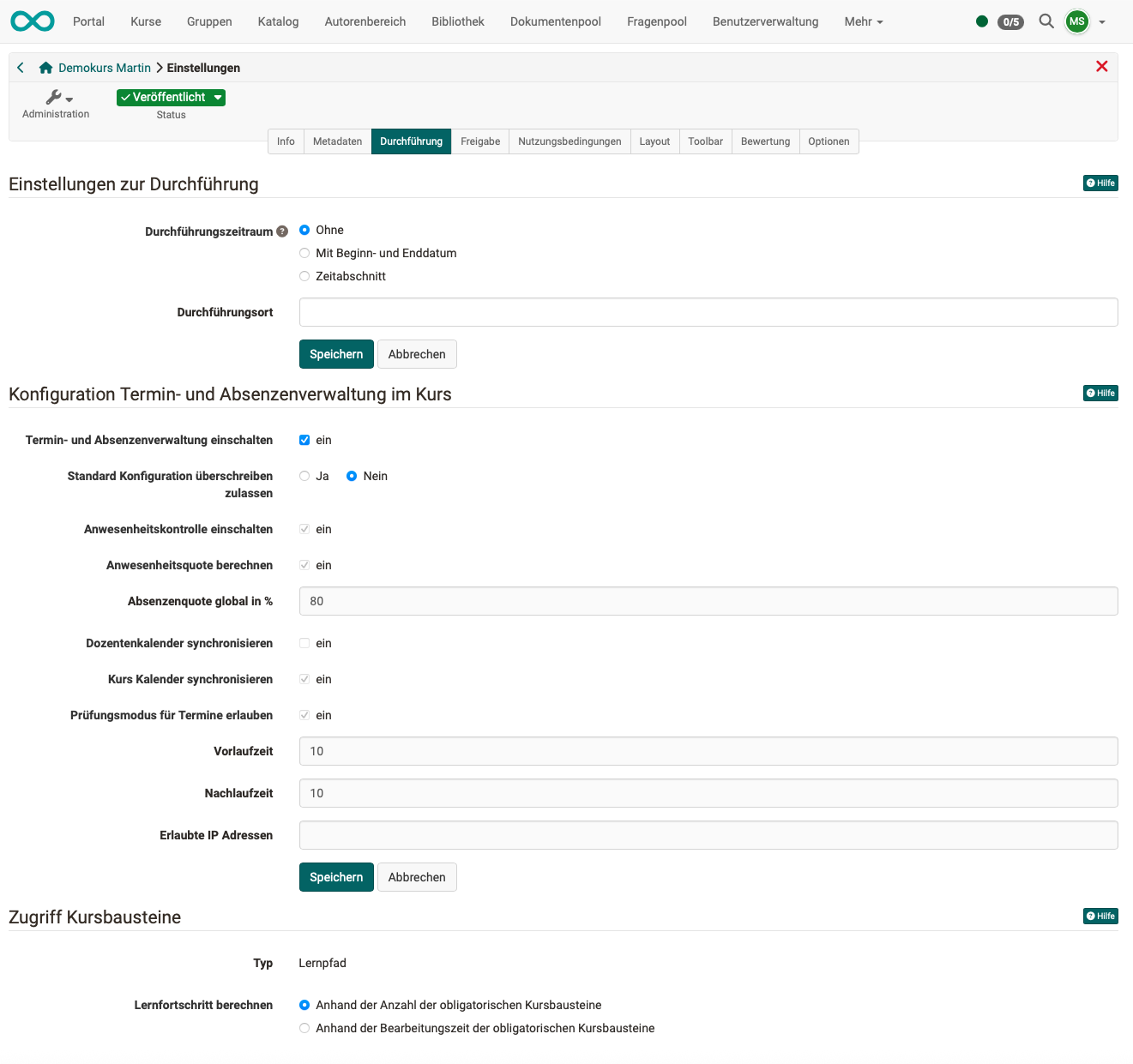Viewport: 1133px width, 1064px height.
Task: Click the back arrow in breadcrumb
Action: click(21, 68)
